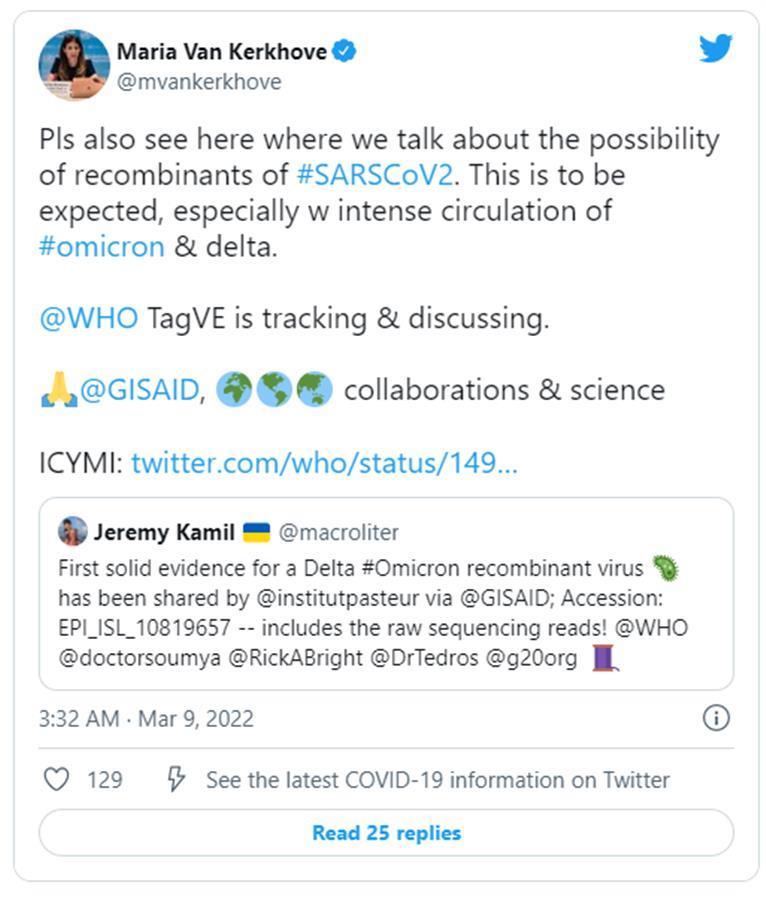
Task: Open the @mvankerkhove handle
Action: 199,82
